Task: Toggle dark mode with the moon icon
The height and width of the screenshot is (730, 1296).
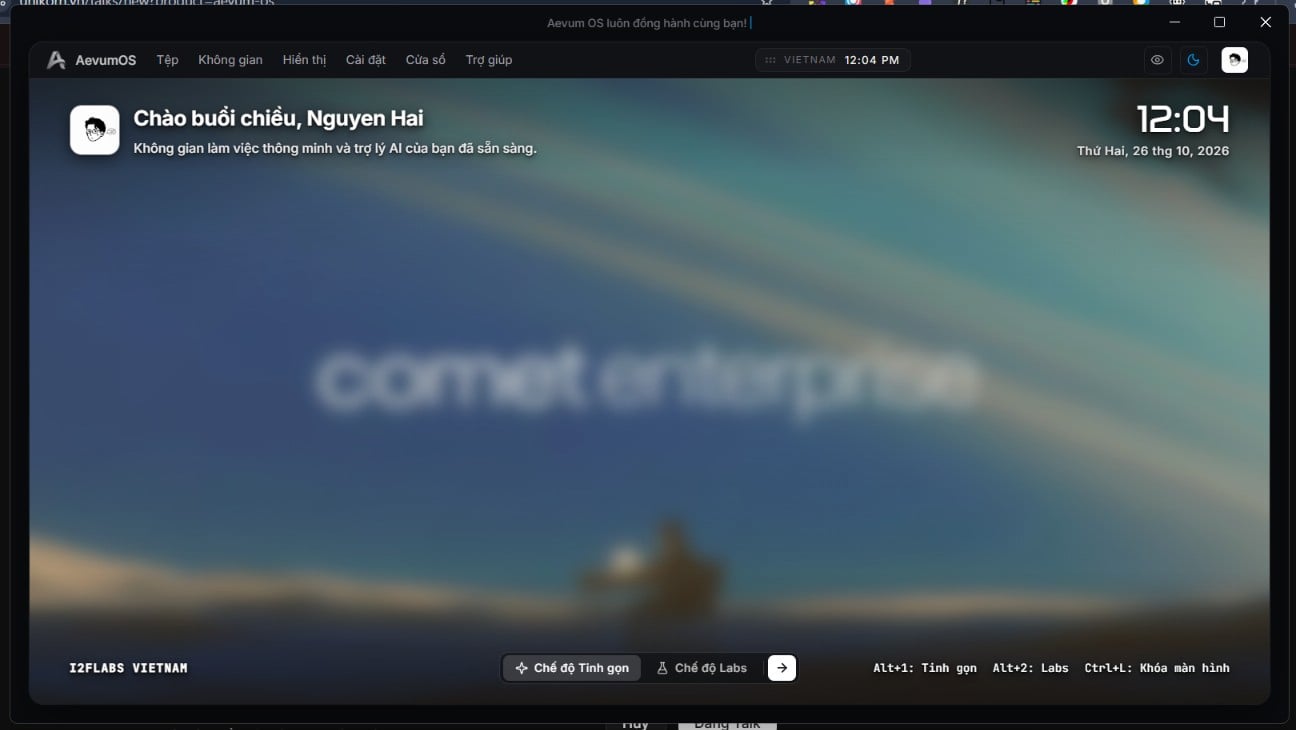Action: coord(1193,60)
